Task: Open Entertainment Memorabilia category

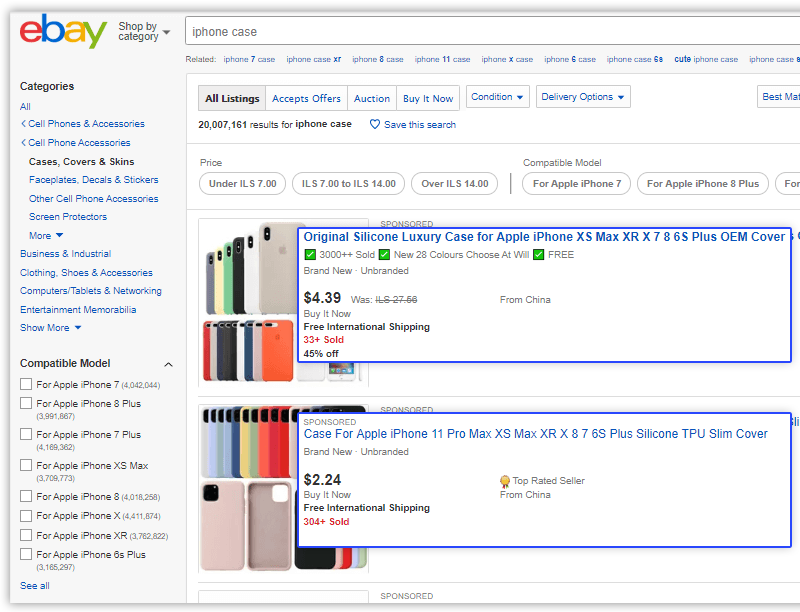Action: pos(78,310)
